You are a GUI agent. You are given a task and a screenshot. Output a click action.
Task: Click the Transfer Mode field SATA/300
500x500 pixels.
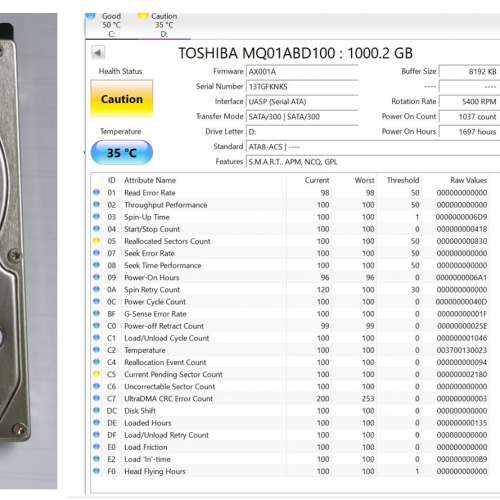(302, 117)
